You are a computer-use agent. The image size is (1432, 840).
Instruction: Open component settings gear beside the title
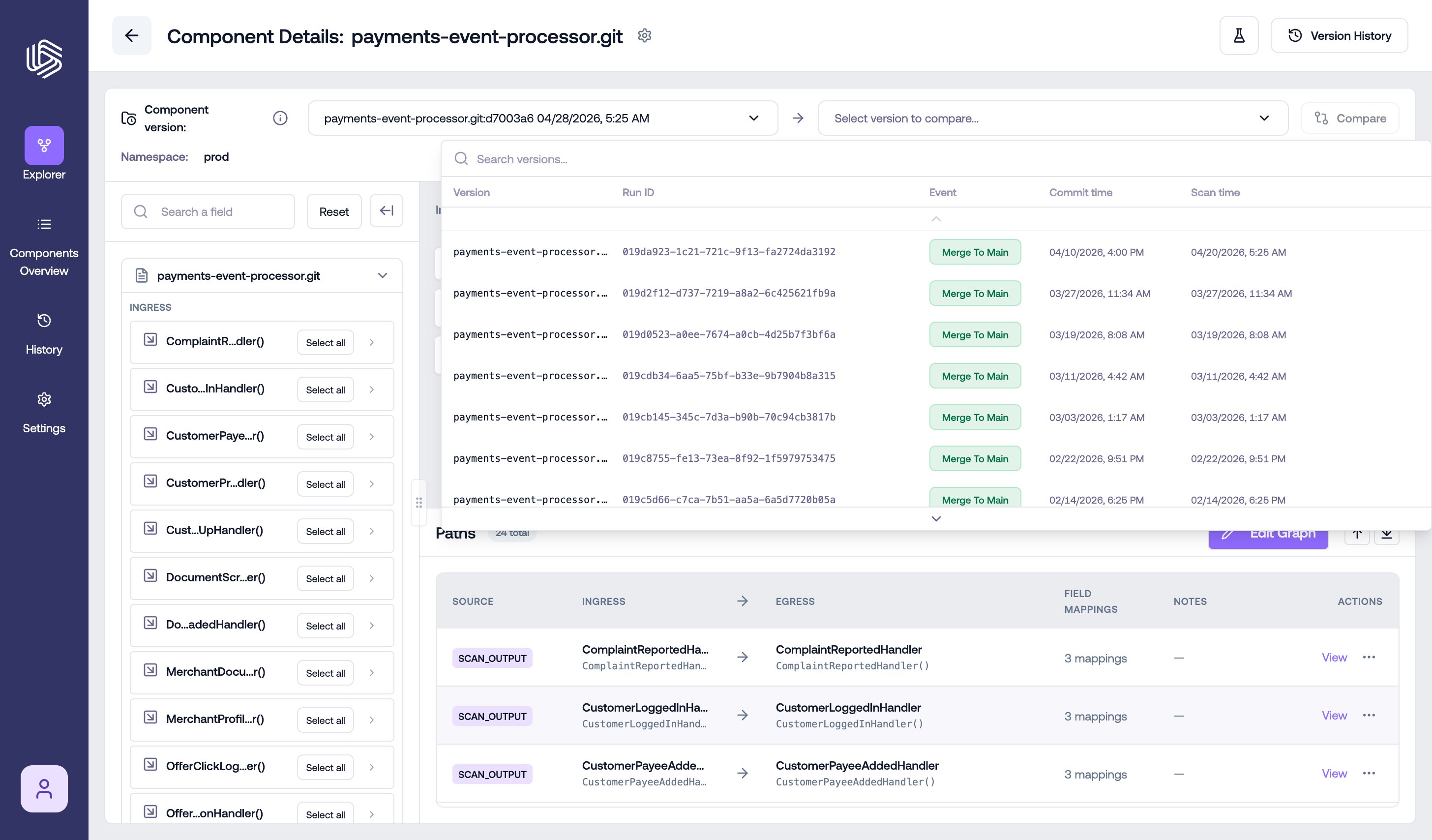click(644, 36)
